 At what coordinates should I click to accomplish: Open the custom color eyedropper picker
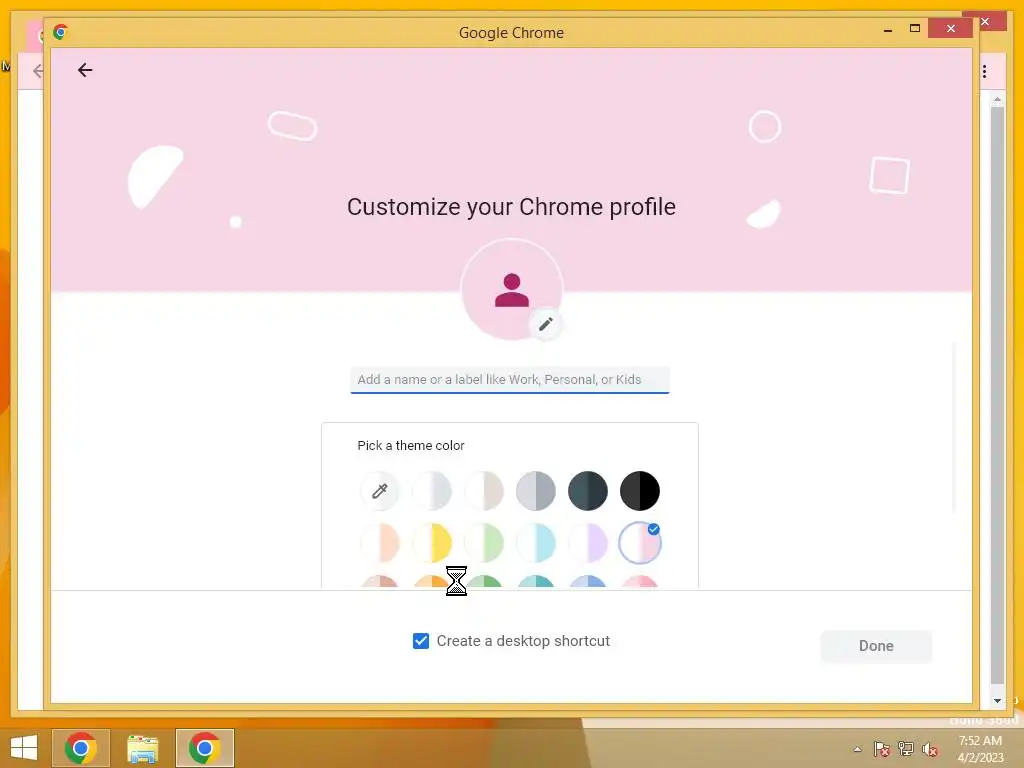[x=379, y=491]
